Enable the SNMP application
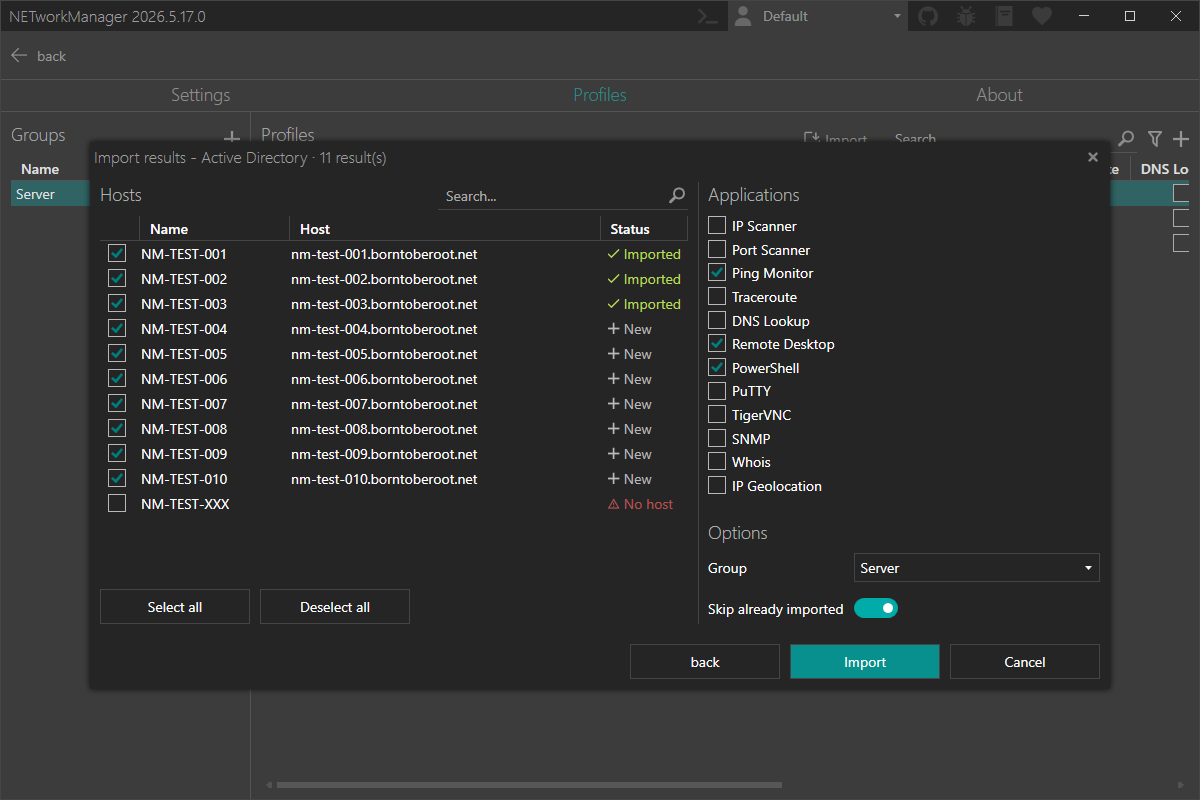Screen dimensions: 1200x800 (717, 439)
